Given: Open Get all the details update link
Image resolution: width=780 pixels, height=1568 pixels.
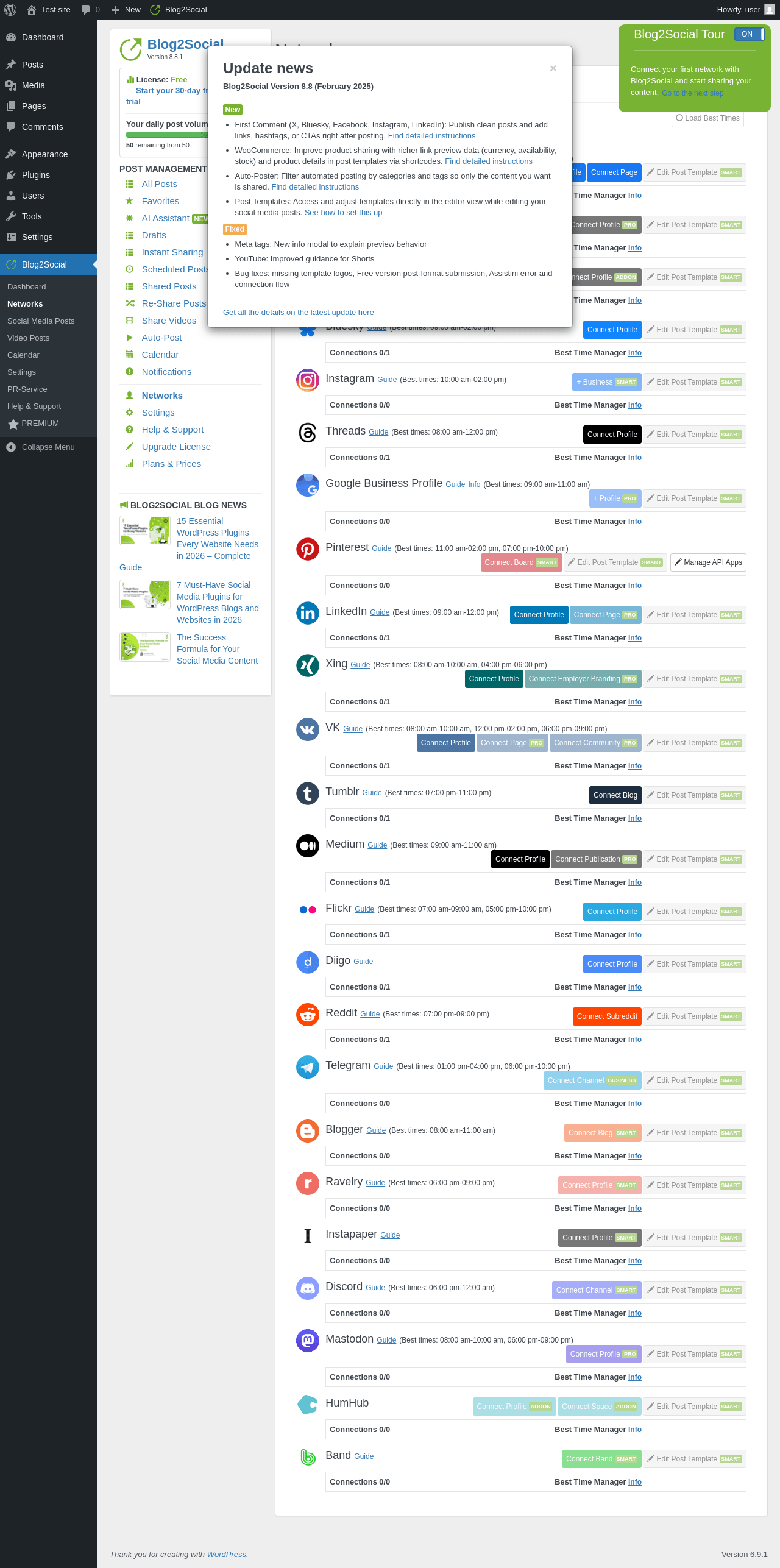Looking at the screenshot, I should point(299,313).
